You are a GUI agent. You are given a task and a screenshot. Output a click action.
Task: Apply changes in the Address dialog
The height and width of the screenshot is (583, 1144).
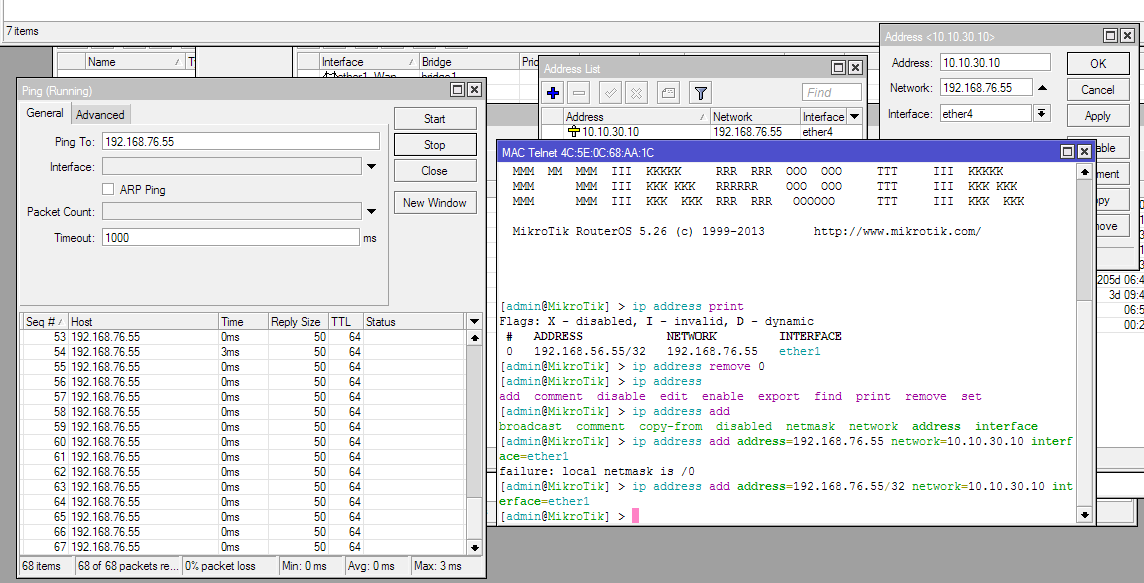[x=1098, y=114]
